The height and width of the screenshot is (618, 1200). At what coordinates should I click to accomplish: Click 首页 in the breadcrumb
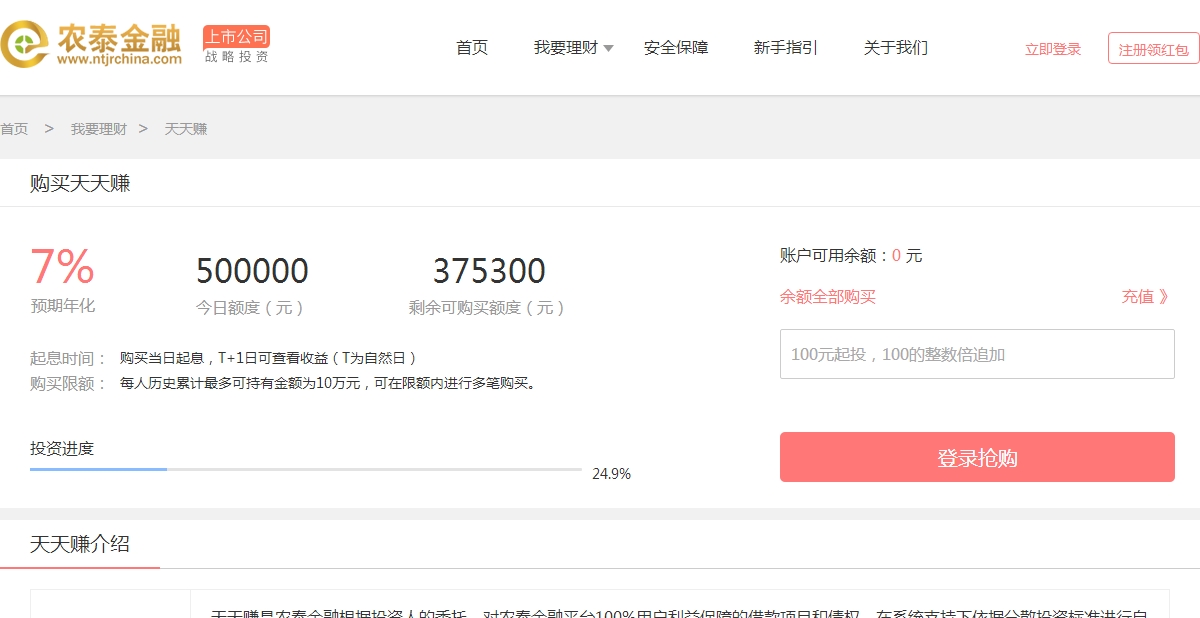pyautogui.click(x=14, y=129)
